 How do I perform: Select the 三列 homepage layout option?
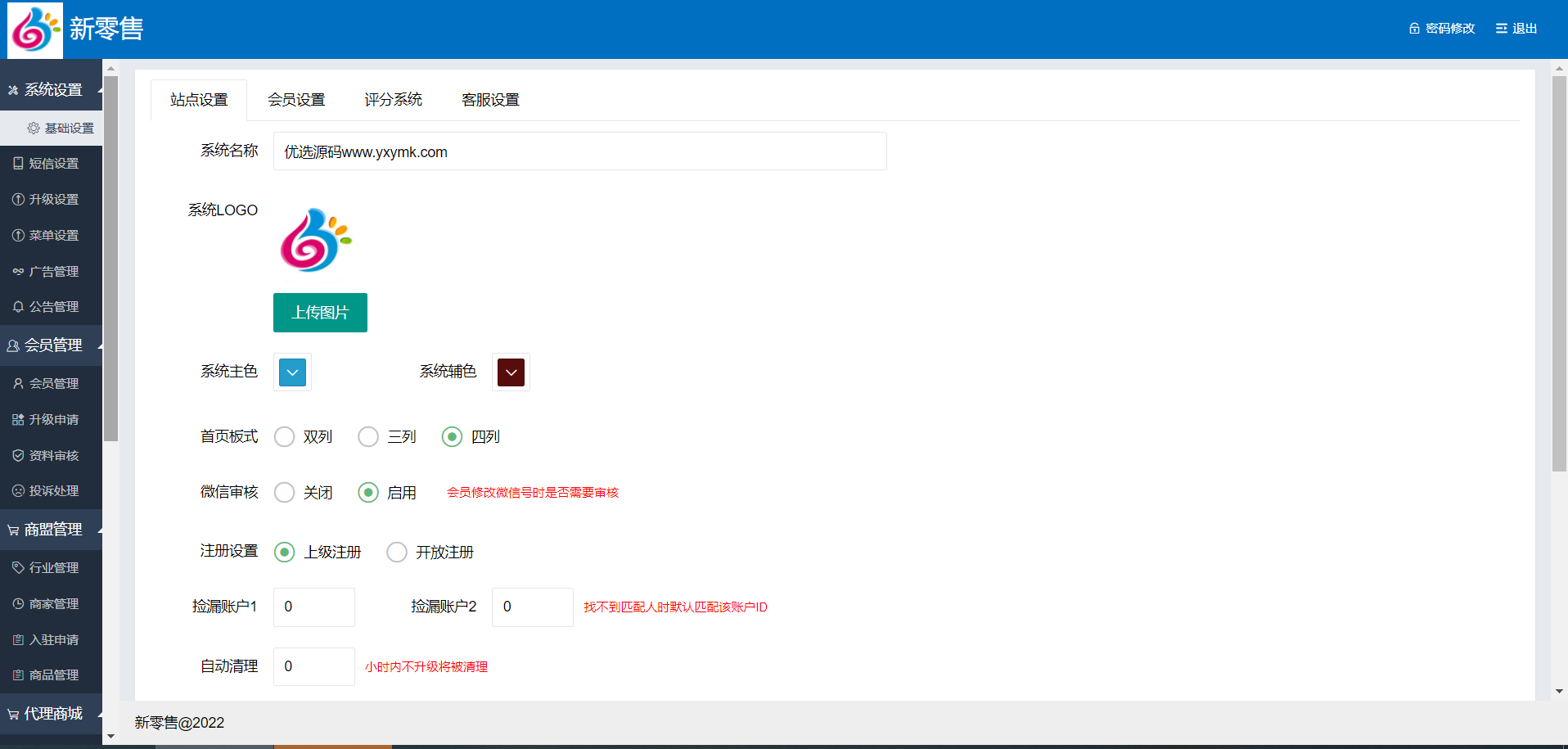click(x=388, y=437)
